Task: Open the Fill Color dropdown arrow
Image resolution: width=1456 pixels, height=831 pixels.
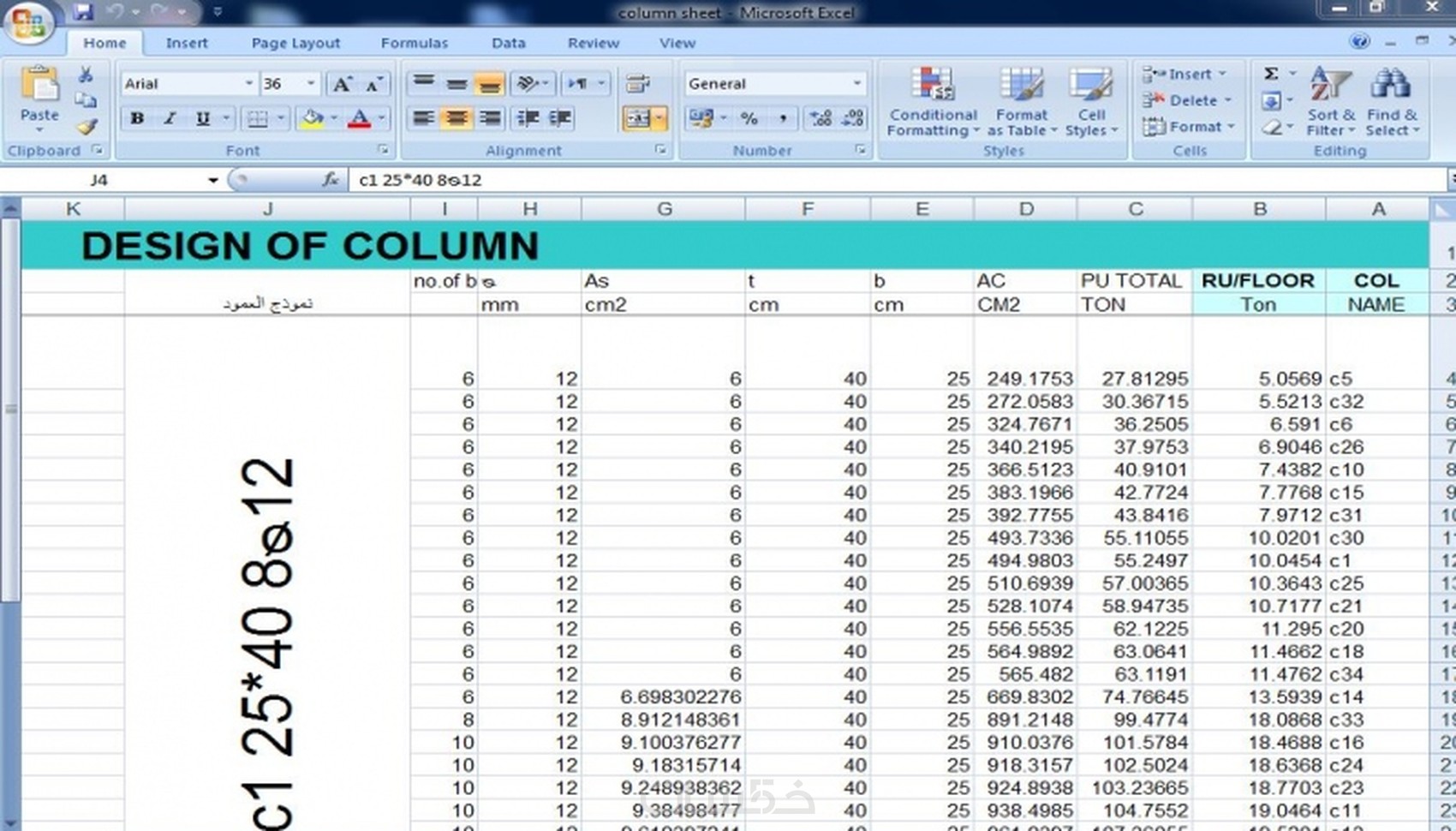Action: [334, 118]
